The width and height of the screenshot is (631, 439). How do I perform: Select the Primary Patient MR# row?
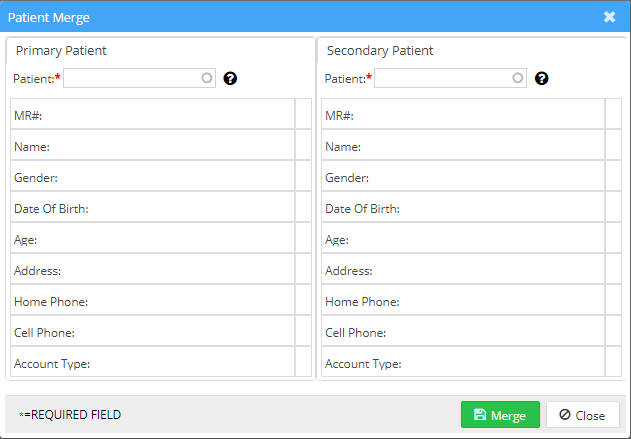(x=152, y=115)
